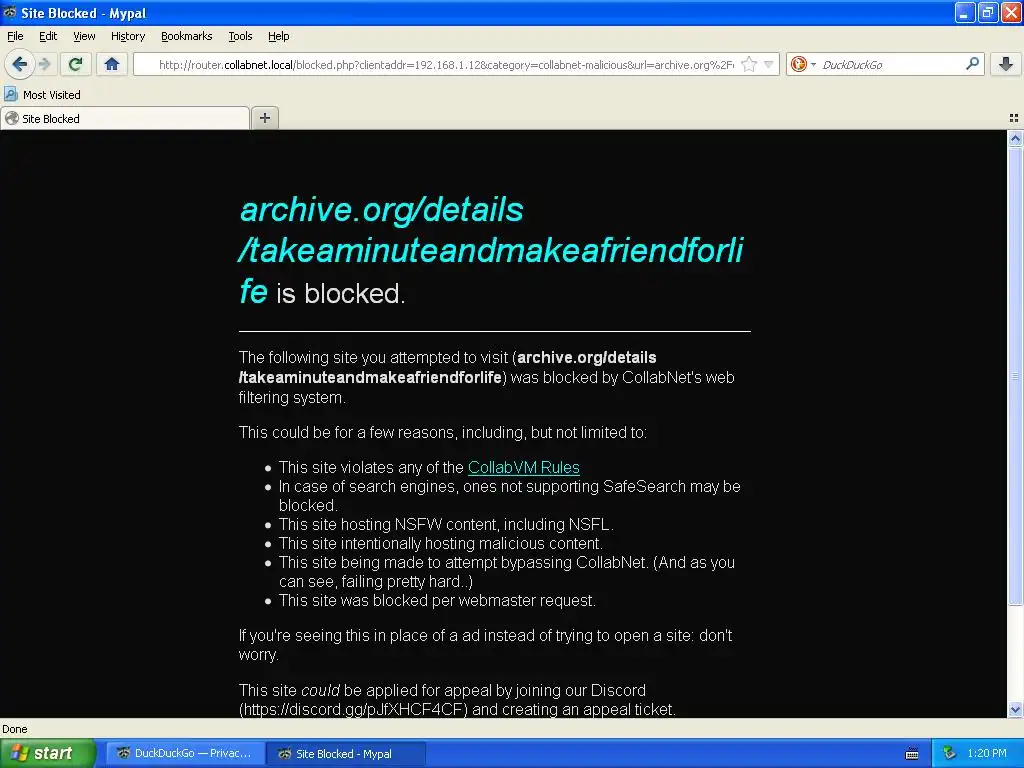This screenshot has width=1024, height=768.
Task: Minimize the Mypal window
Action: point(965,12)
